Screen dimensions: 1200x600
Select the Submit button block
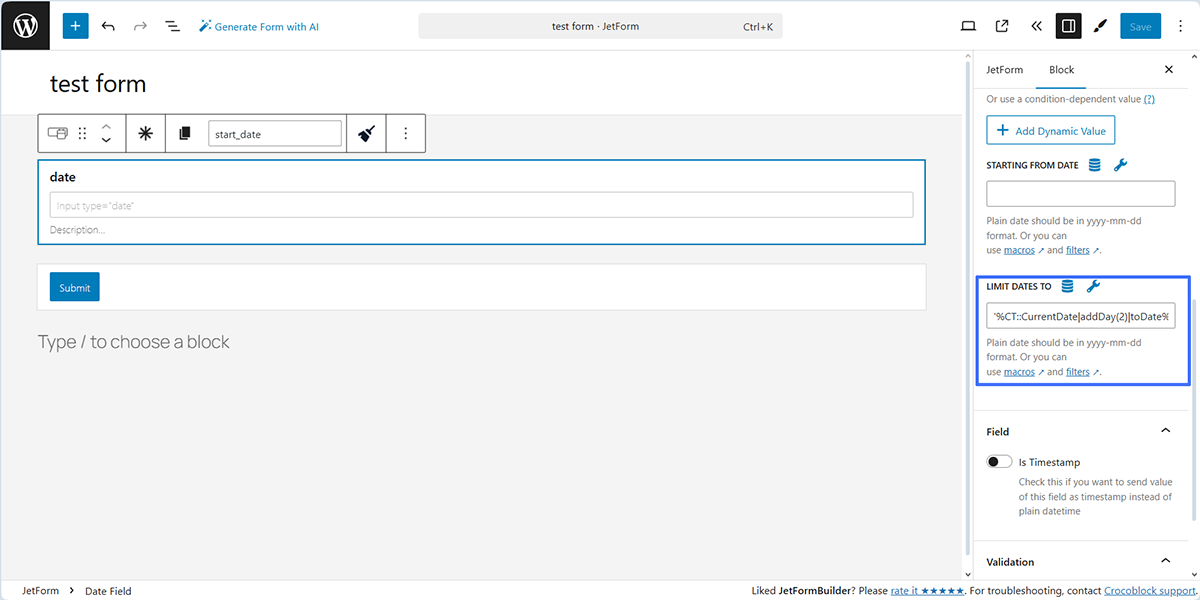pyautogui.click(x=75, y=287)
